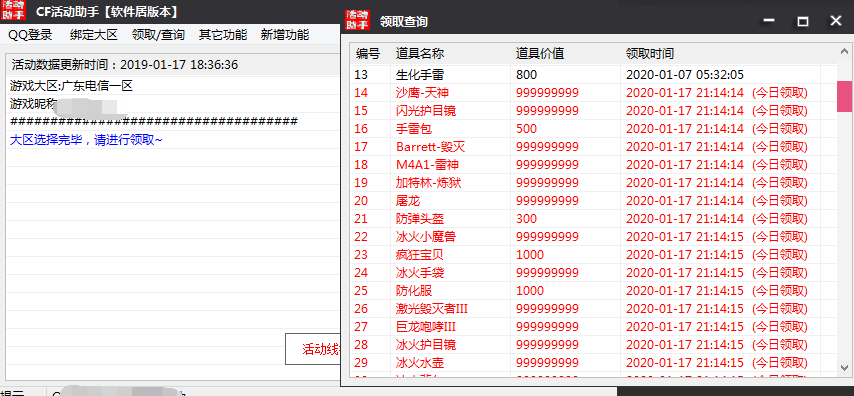The image size is (854, 396).
Task: Click 活动数据更新时间 line in main window
Action: pyautogui.click(x=125, y=65)
